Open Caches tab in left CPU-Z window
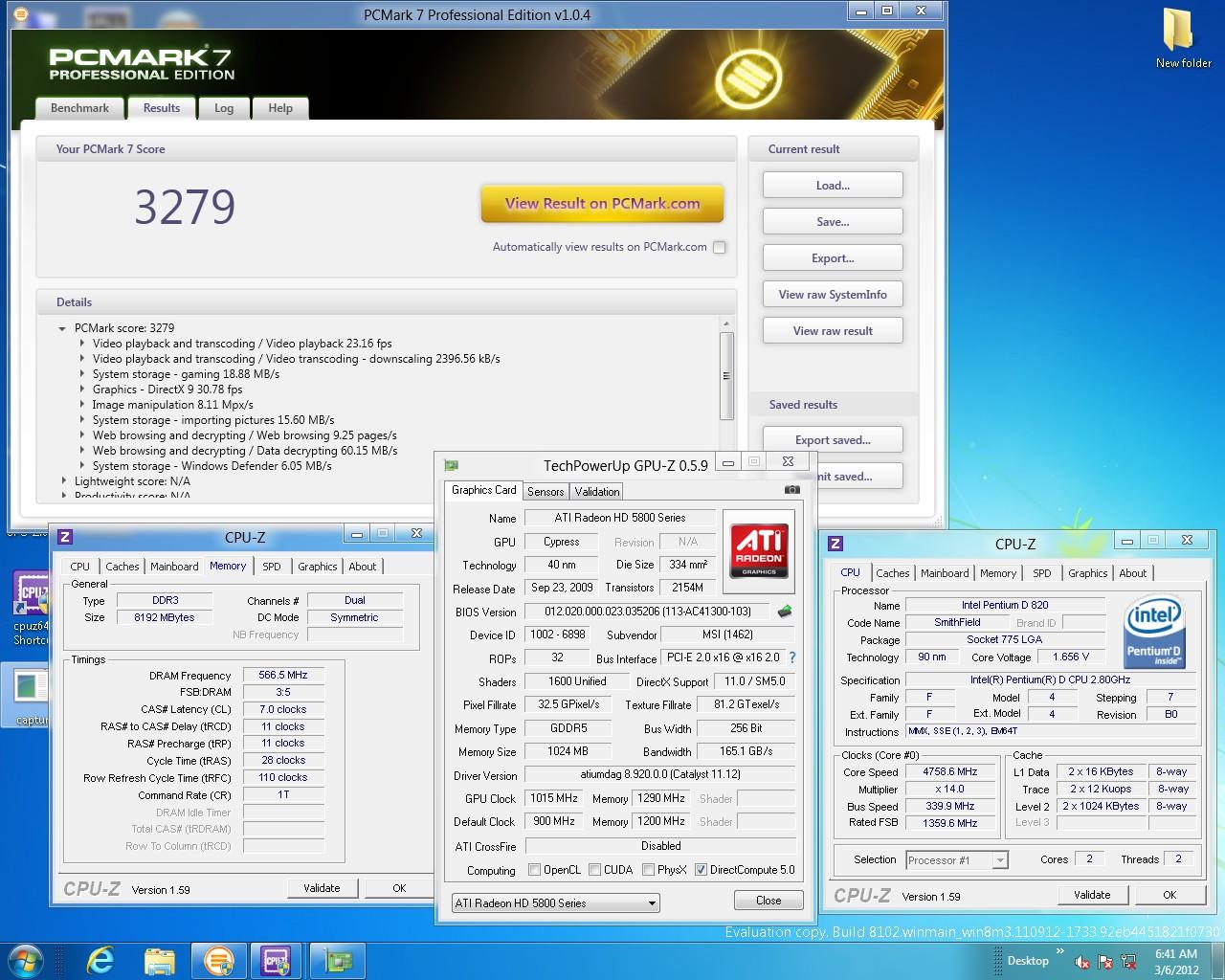This screenshot has width=1225, height=980. click(x=122, y=567)
